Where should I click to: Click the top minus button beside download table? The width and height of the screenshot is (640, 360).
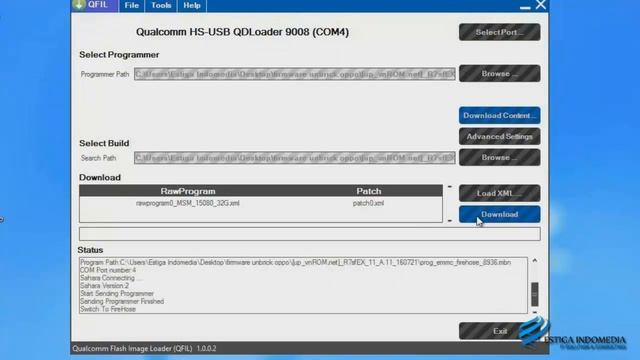449,187
